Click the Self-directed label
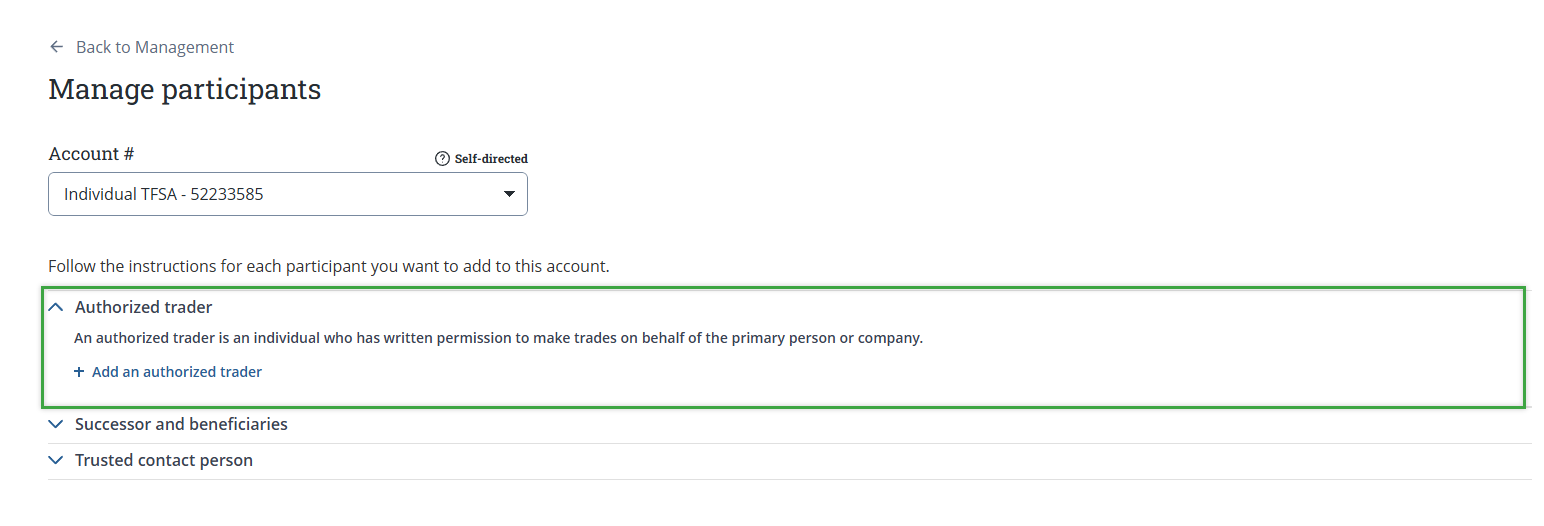Screen dimensions: 1544x526 [x=491, y=159]
